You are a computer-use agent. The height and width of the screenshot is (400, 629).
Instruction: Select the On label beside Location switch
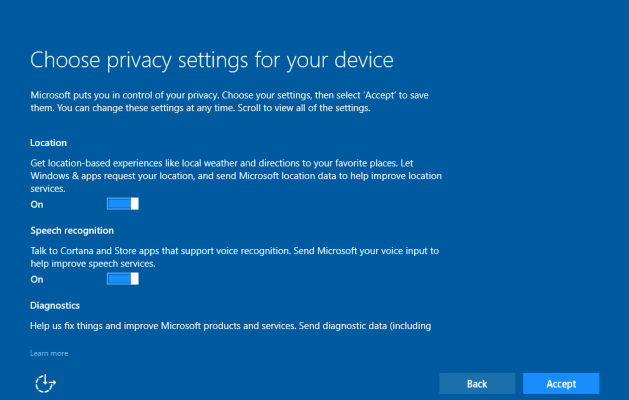tap(37, 205)
